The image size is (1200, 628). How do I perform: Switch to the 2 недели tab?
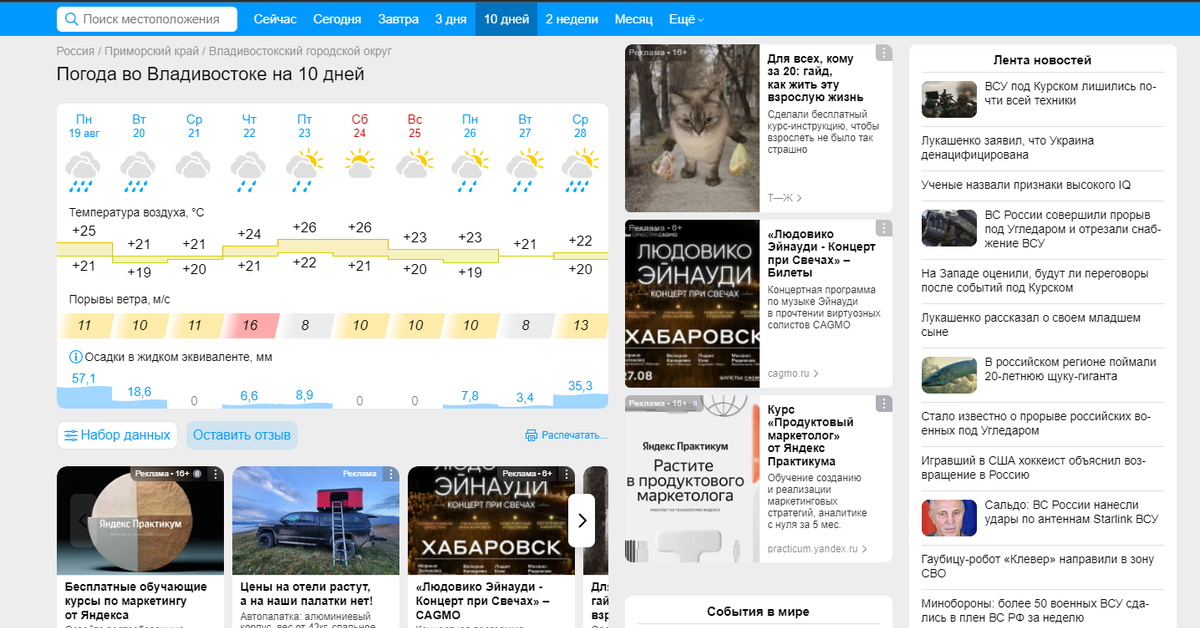coord(572,19)
